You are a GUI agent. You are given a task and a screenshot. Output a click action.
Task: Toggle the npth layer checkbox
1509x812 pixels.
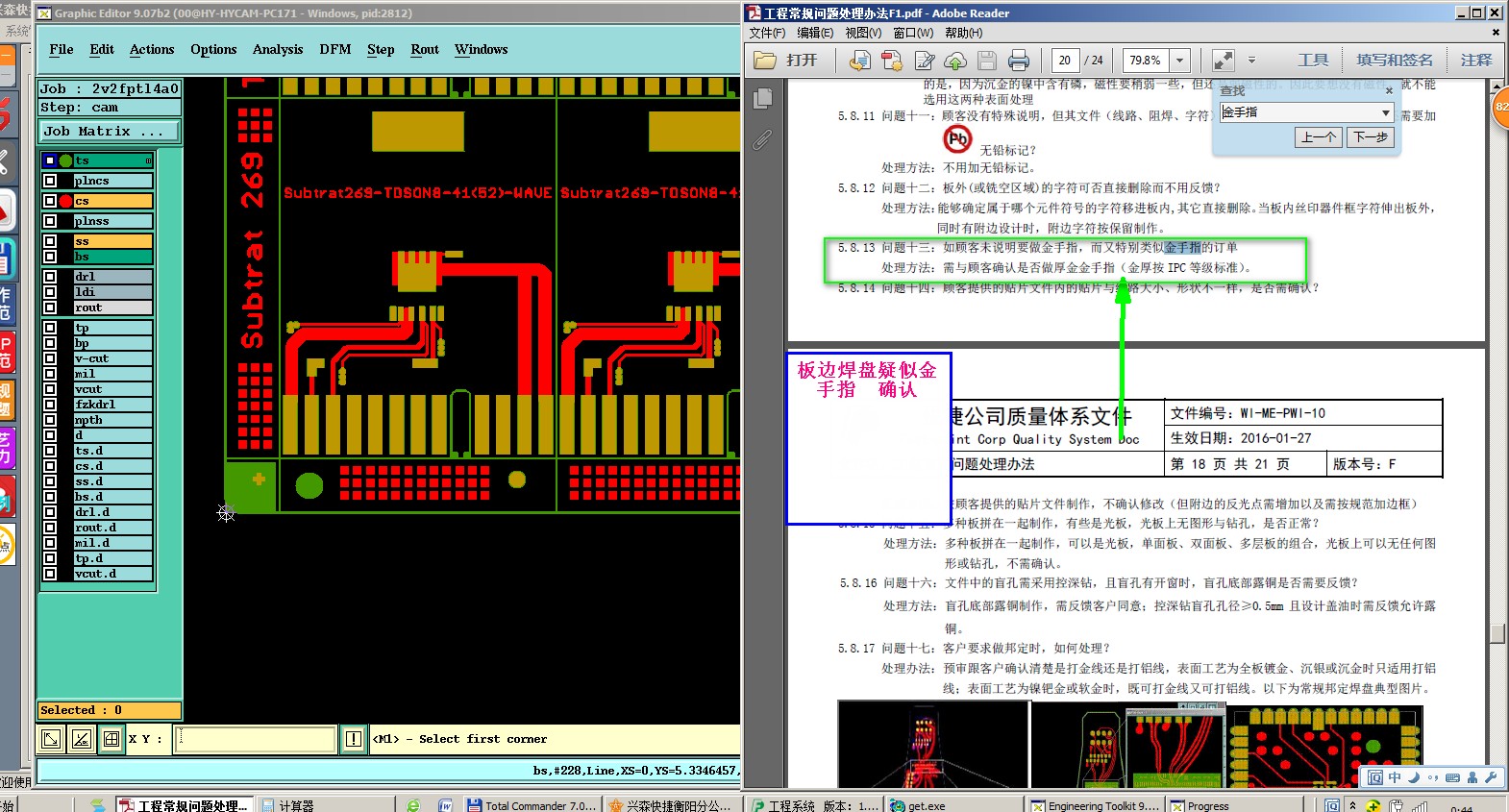pos(50,420)
